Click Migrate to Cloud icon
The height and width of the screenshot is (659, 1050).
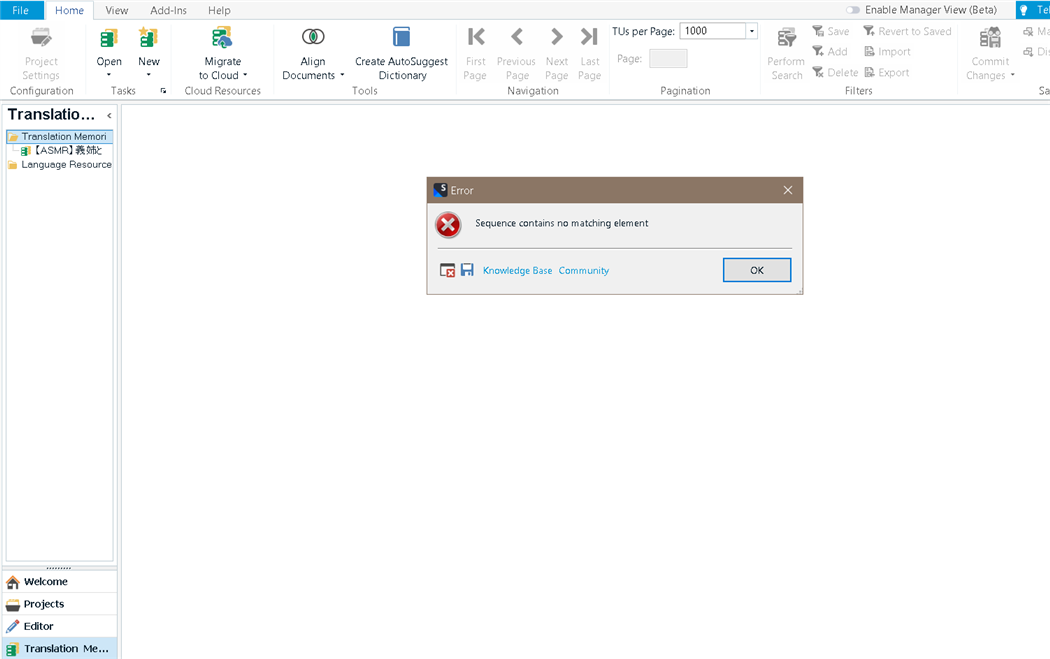tap(222, 38)
